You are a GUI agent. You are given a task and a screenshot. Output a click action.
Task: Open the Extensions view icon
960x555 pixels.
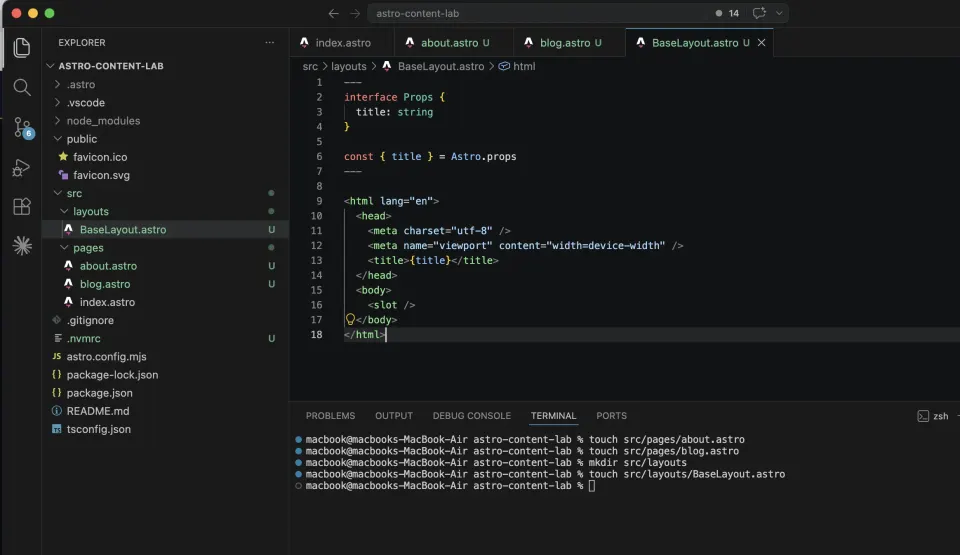click(21, 206)
